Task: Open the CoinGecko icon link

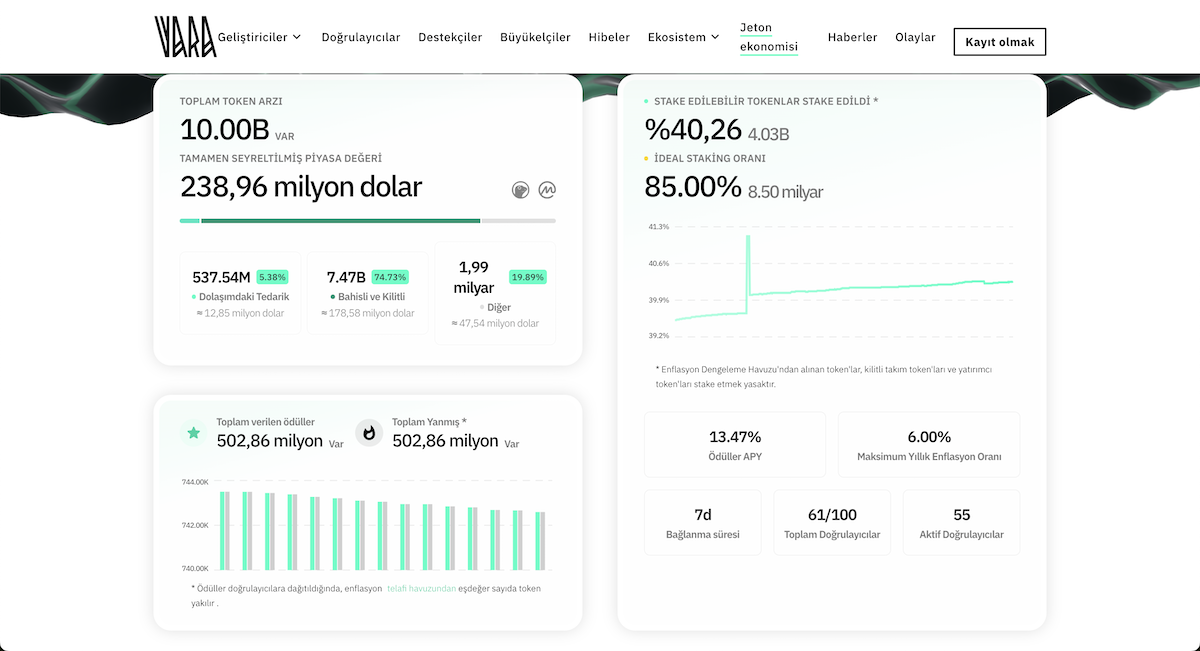Action: click(x=520, y=189)
